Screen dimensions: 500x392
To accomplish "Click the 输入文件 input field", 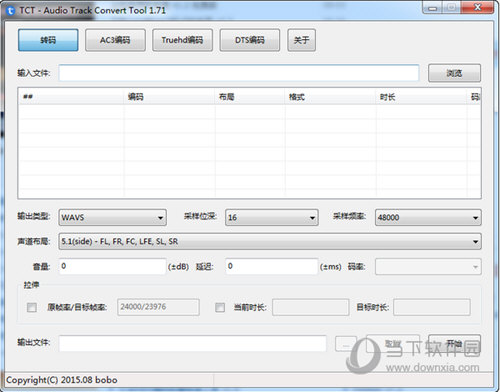I will [x=239, y=73].
